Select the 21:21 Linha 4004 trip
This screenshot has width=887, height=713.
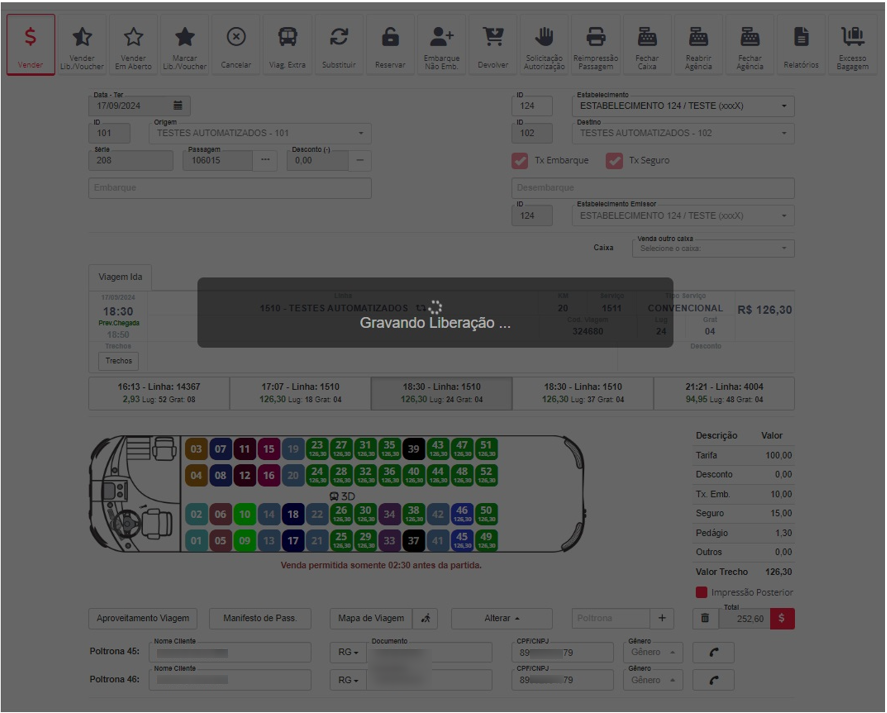point(724,393)
